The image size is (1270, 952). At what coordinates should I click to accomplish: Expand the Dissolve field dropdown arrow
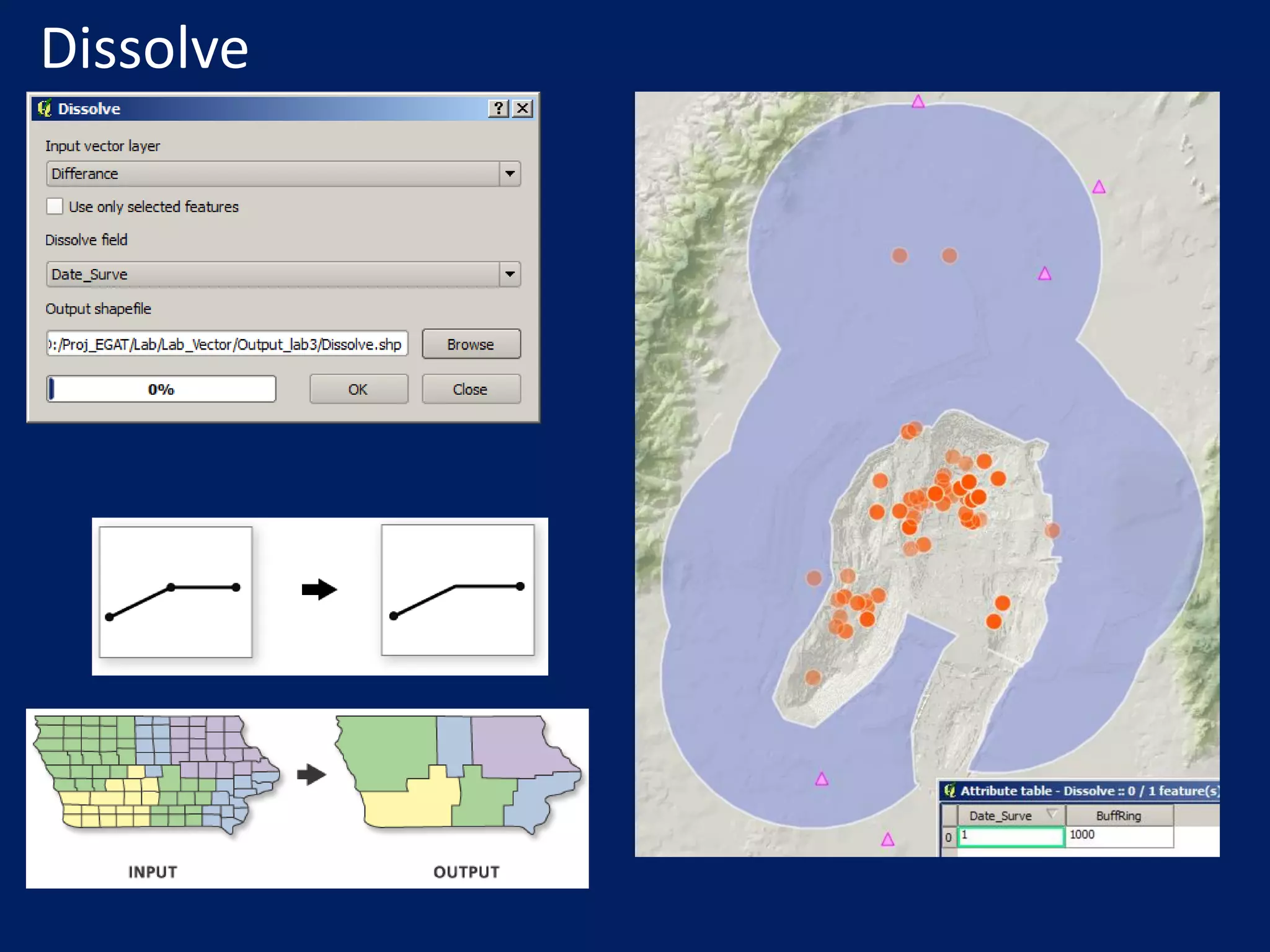point(509,274)
